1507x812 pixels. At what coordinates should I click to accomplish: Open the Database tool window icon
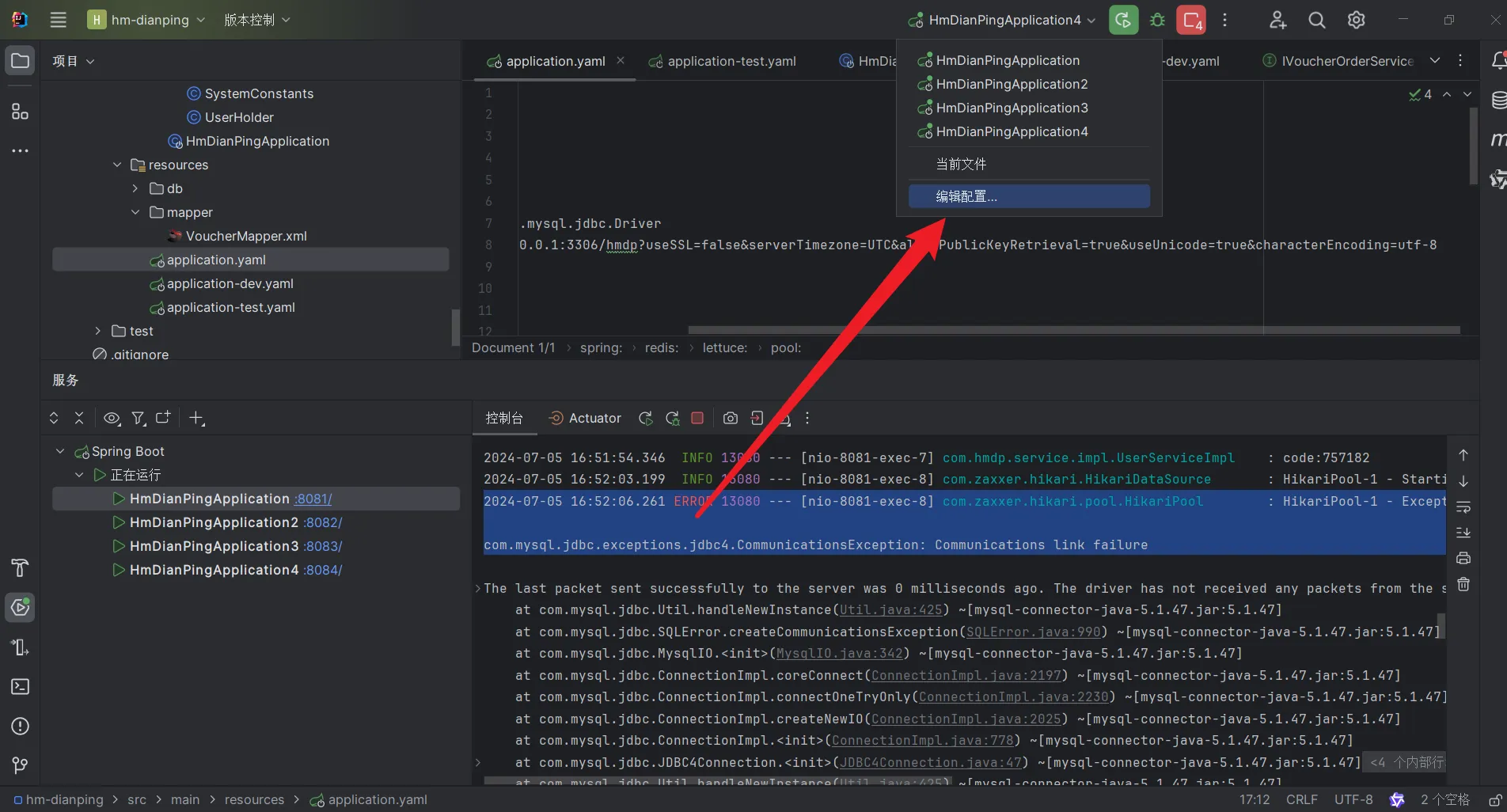(1498, 101)
